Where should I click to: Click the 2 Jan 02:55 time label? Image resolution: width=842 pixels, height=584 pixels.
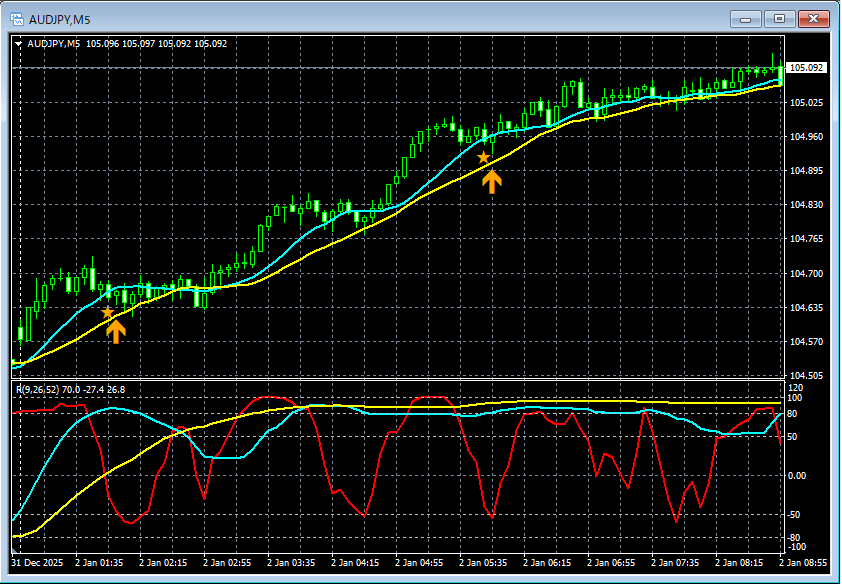tap(228, 563)
